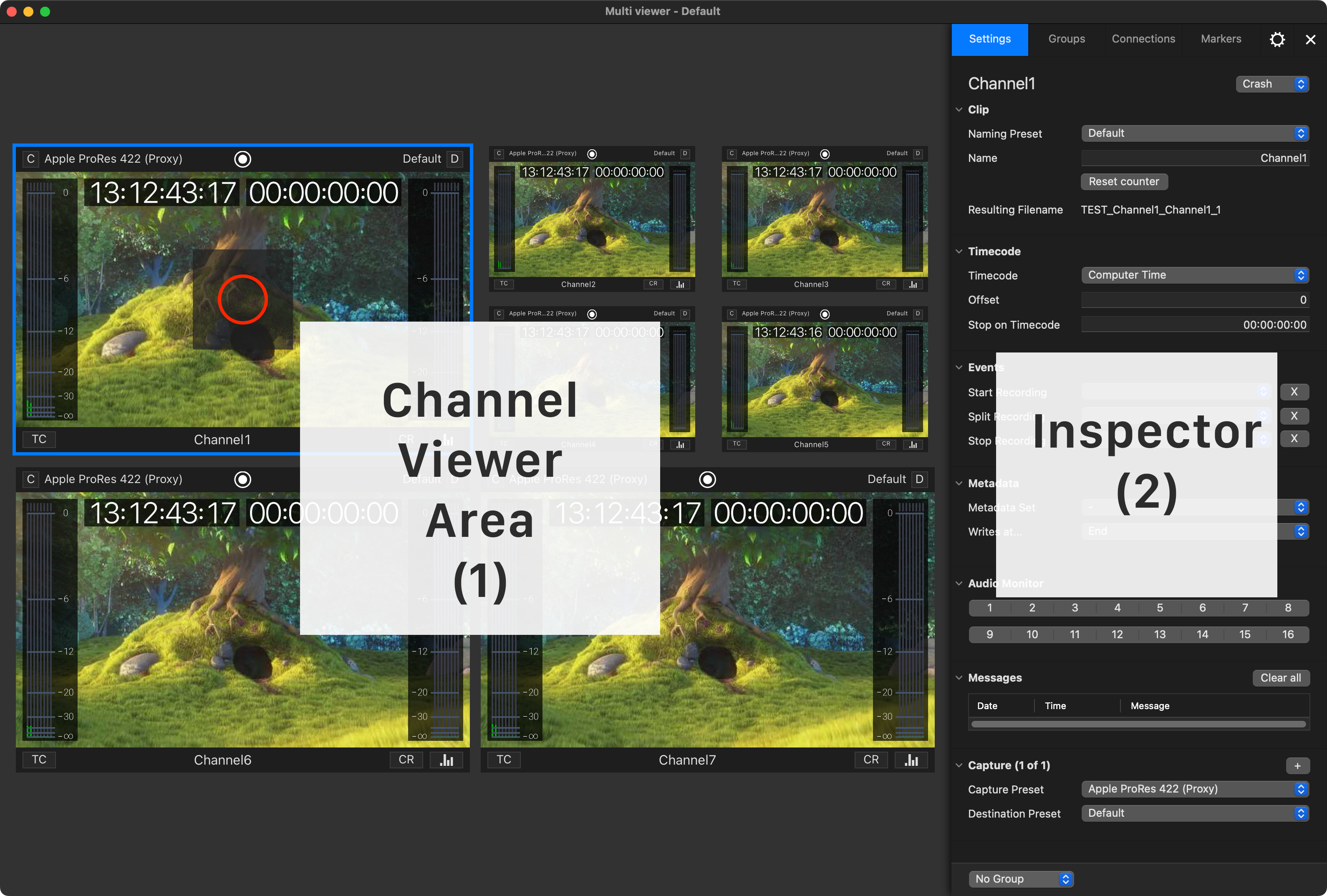Open the Capture Preset dropdown
1327x896 pixels.
pos(1195,789)
